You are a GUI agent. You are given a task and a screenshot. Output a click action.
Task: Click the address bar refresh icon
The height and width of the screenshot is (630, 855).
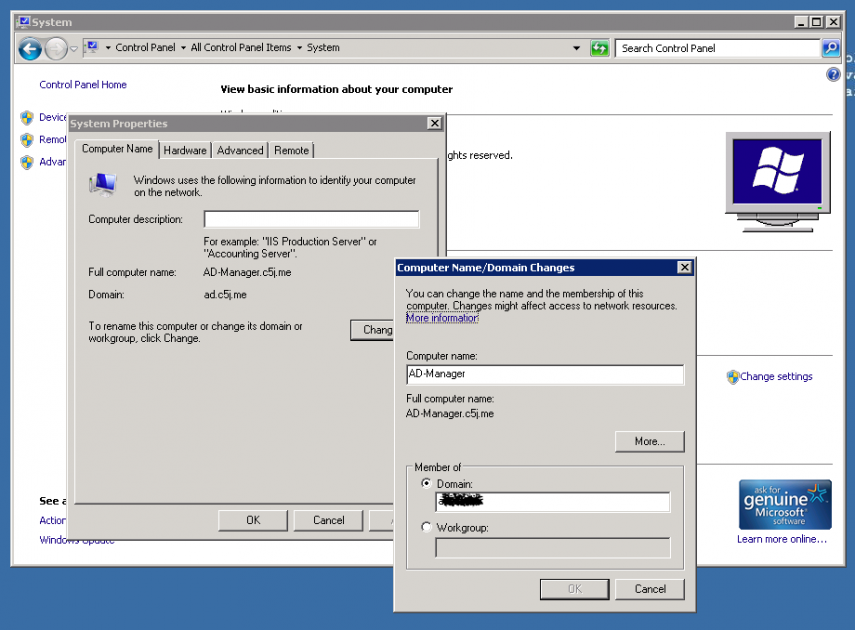599,48
